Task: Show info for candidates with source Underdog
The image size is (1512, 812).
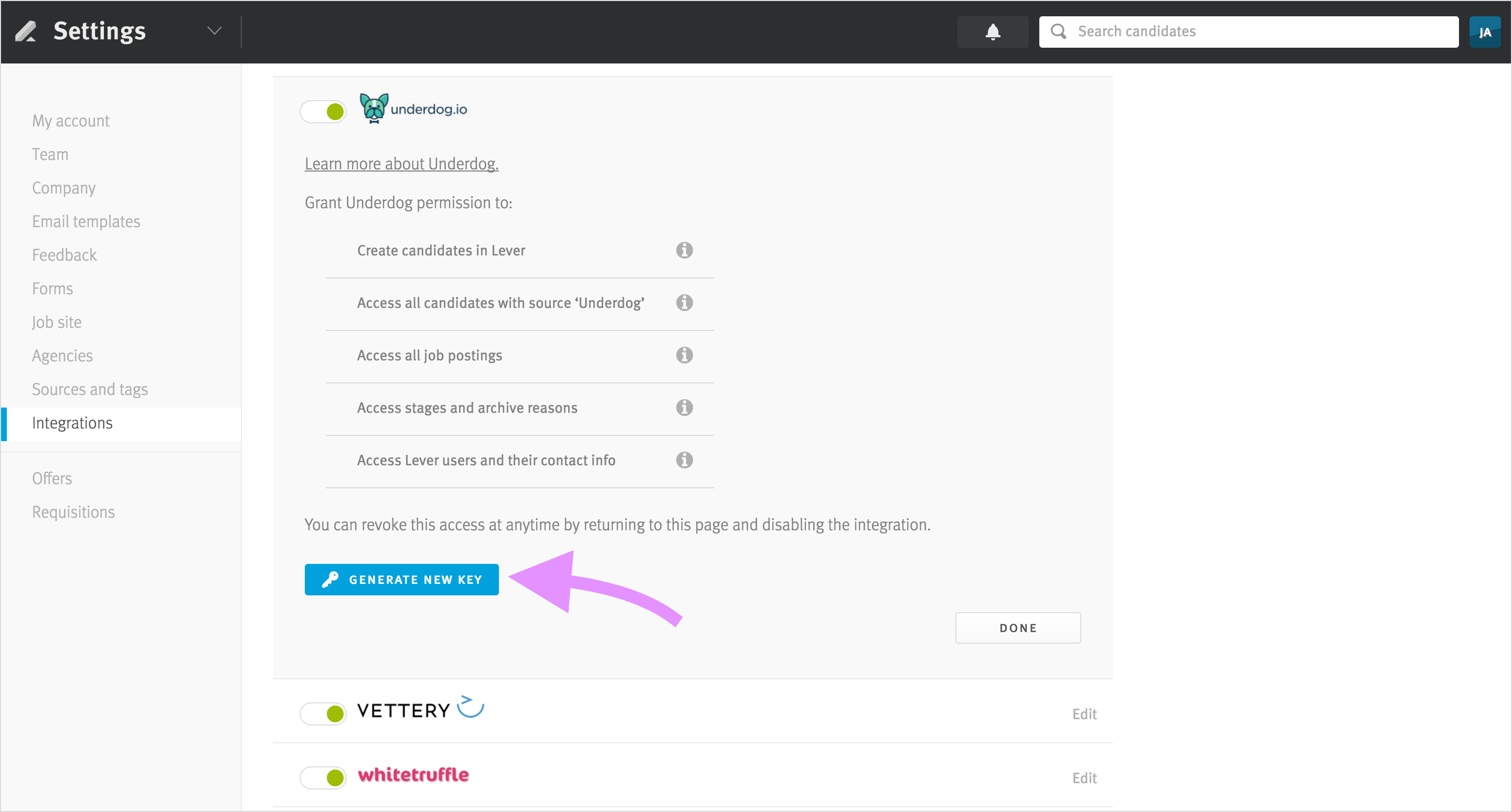Action: tap(685, 303)
